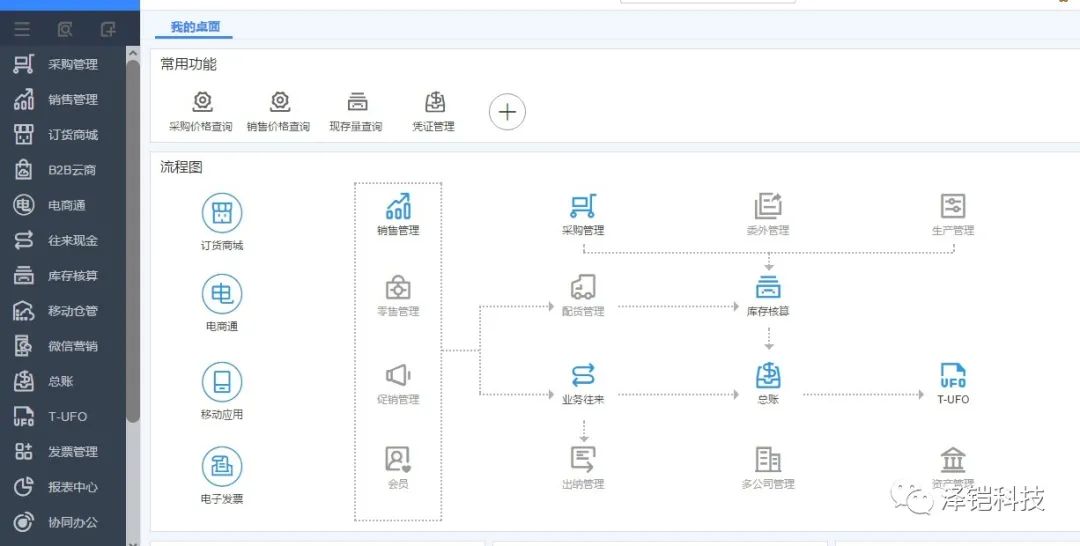
Task: Open 电子发票 flowchart icon
Action: click(x=222, y=466)
